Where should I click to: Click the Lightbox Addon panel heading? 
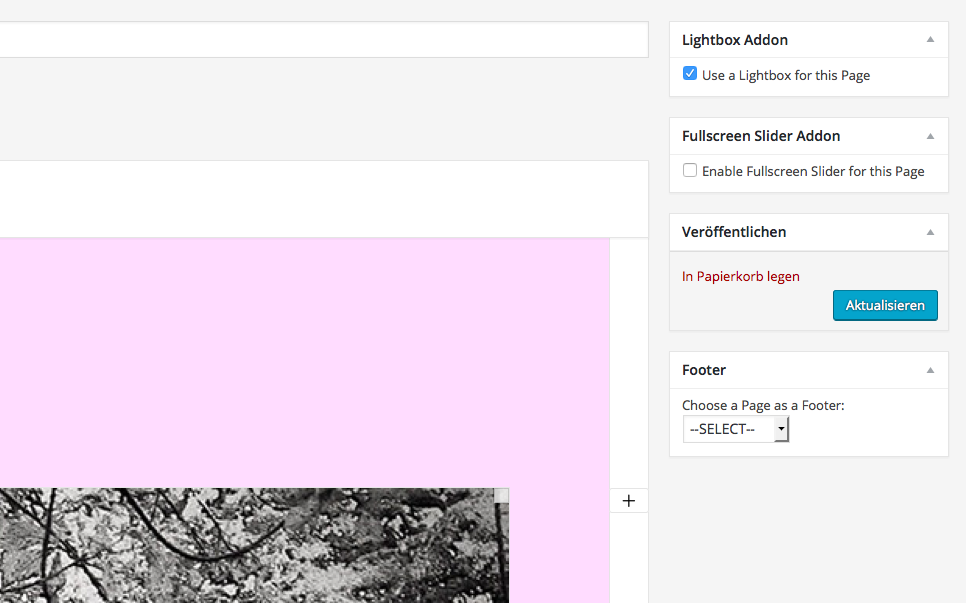735,40
